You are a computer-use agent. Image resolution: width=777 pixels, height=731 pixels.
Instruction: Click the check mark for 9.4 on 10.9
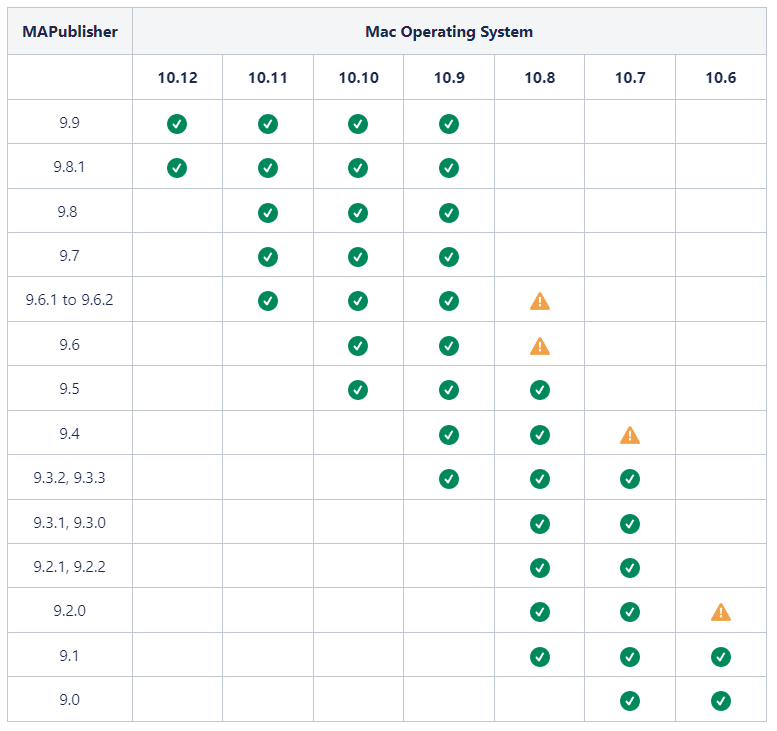449,435
